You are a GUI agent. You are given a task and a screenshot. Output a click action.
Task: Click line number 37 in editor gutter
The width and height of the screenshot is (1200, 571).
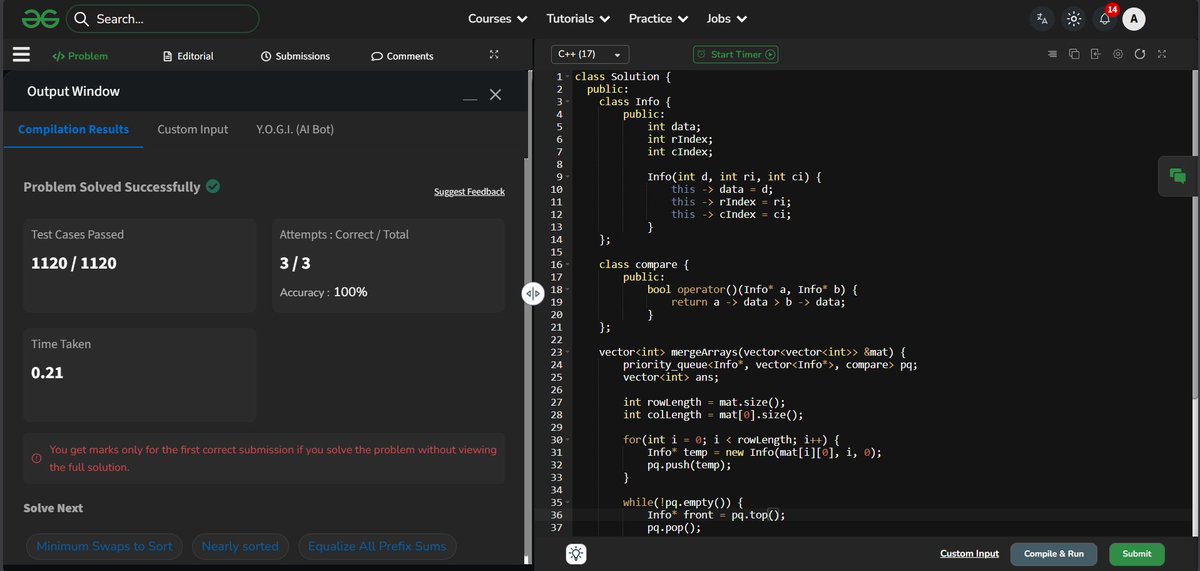(555, 528)
